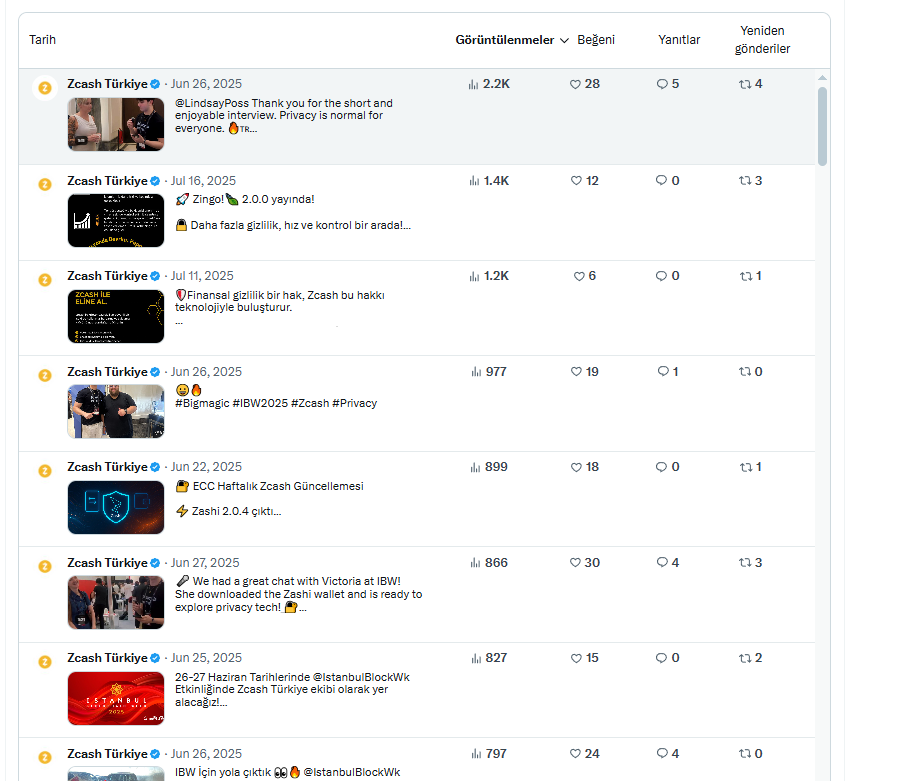
Task: Click repost icon on Jun 27 post
Action: point(745,563)
